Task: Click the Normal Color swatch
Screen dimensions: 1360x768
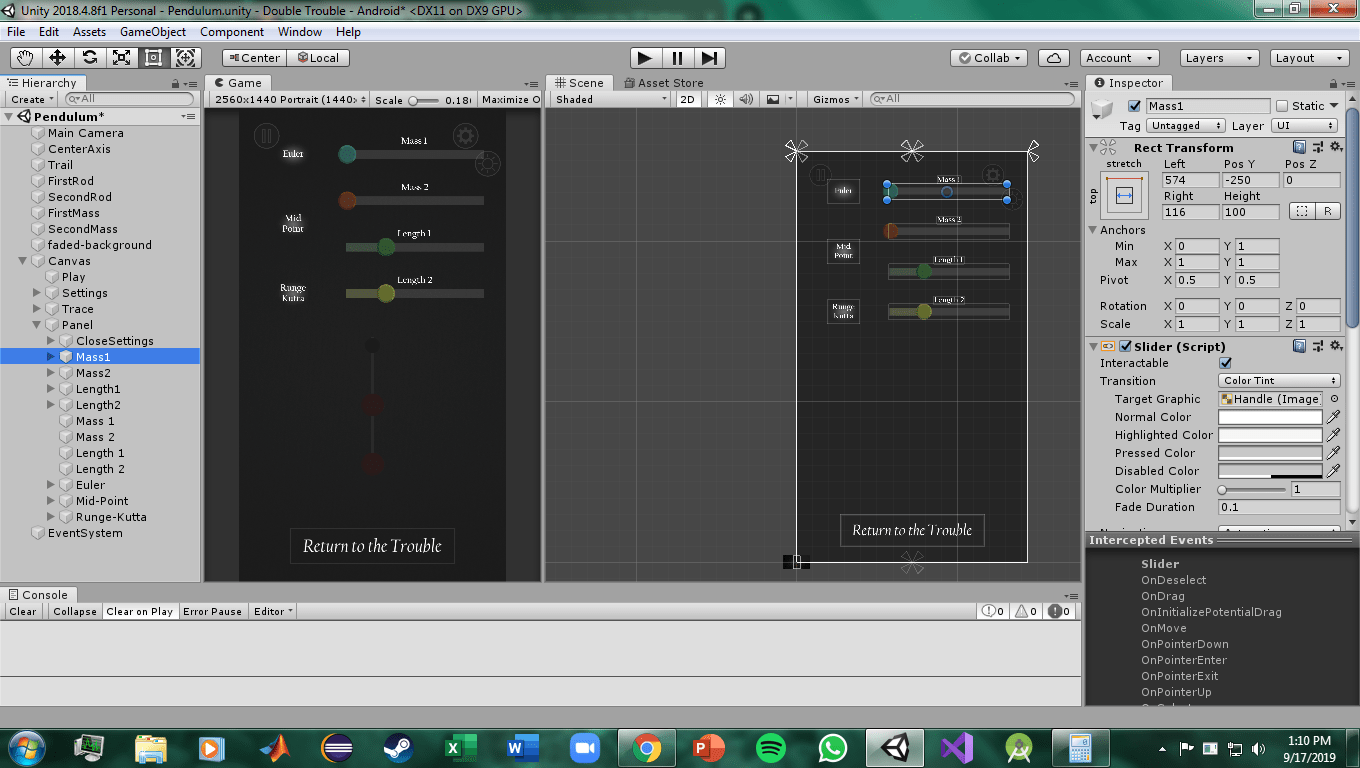Action: 1270,417
